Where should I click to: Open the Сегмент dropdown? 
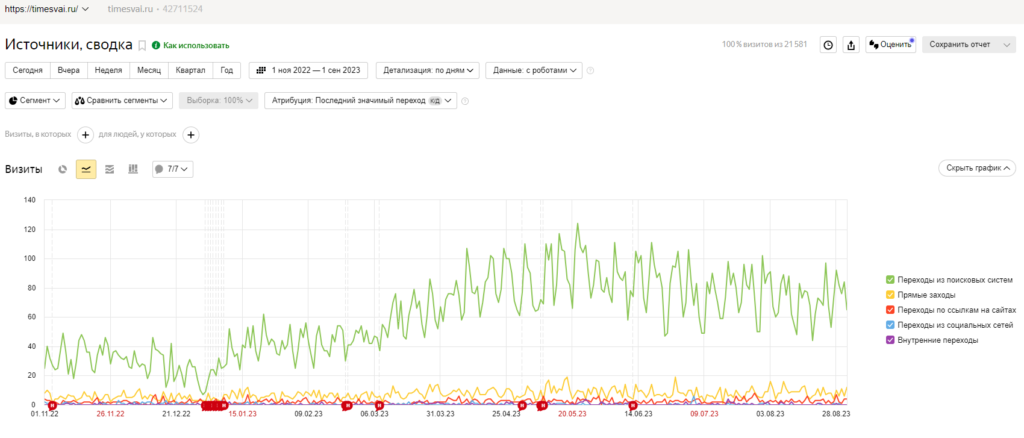(x=35, y=101)
